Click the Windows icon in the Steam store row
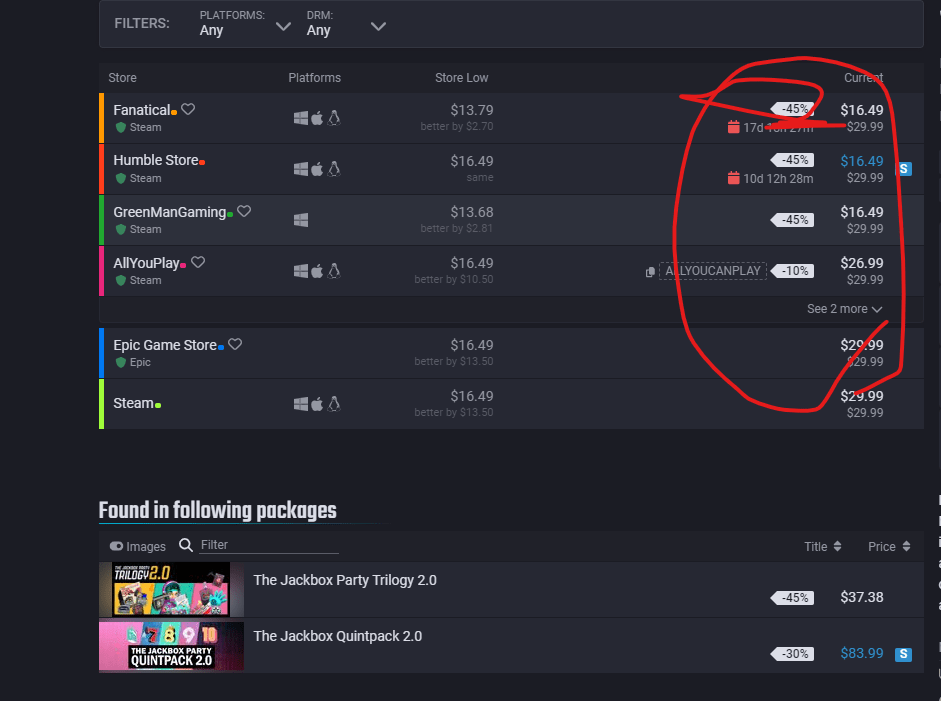 pyautogui.click(x=301, y=404)
